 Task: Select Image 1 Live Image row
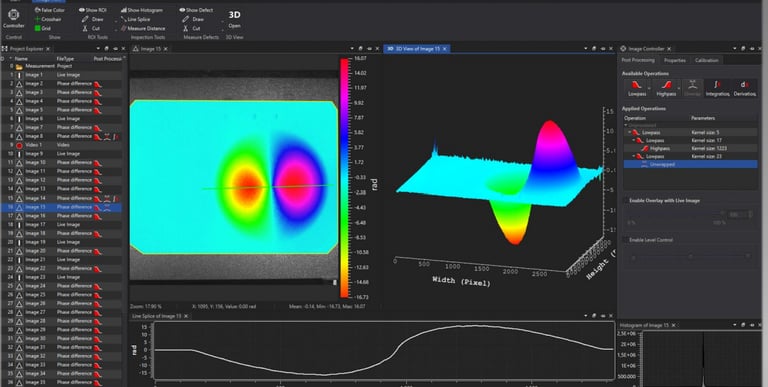click(x=61, y=75)
